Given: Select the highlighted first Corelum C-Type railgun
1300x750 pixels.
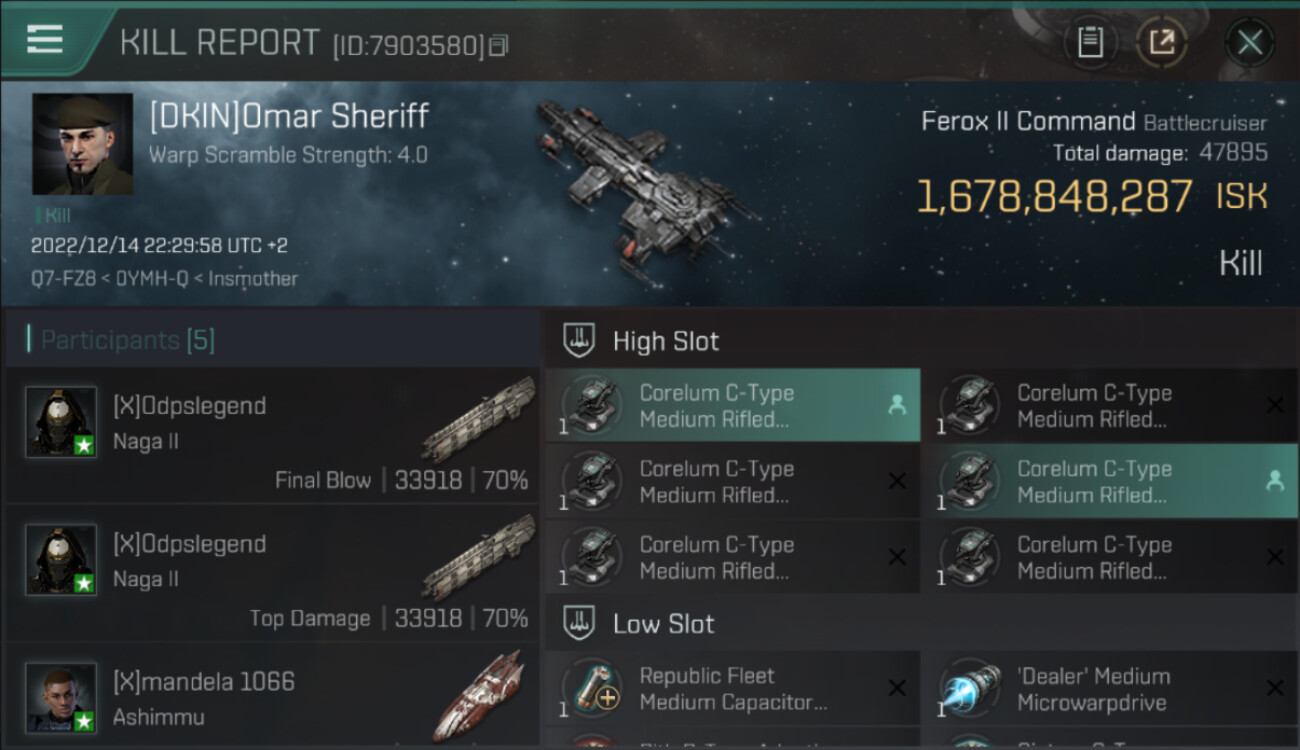Looking at the screenshot, I should point(733,406).
